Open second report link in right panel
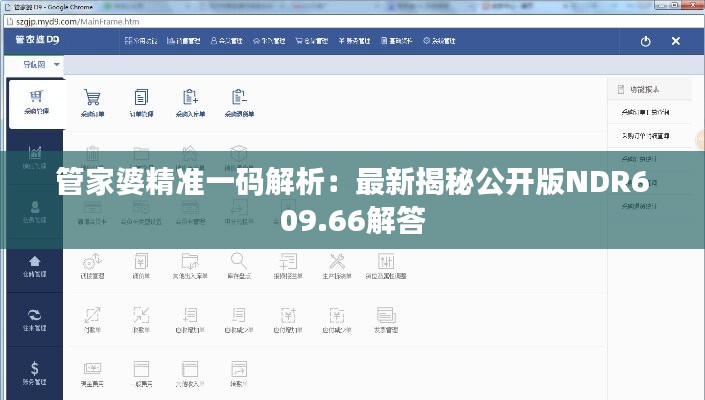The height and width of the screenshot is (400, 705). pos(646,136)
